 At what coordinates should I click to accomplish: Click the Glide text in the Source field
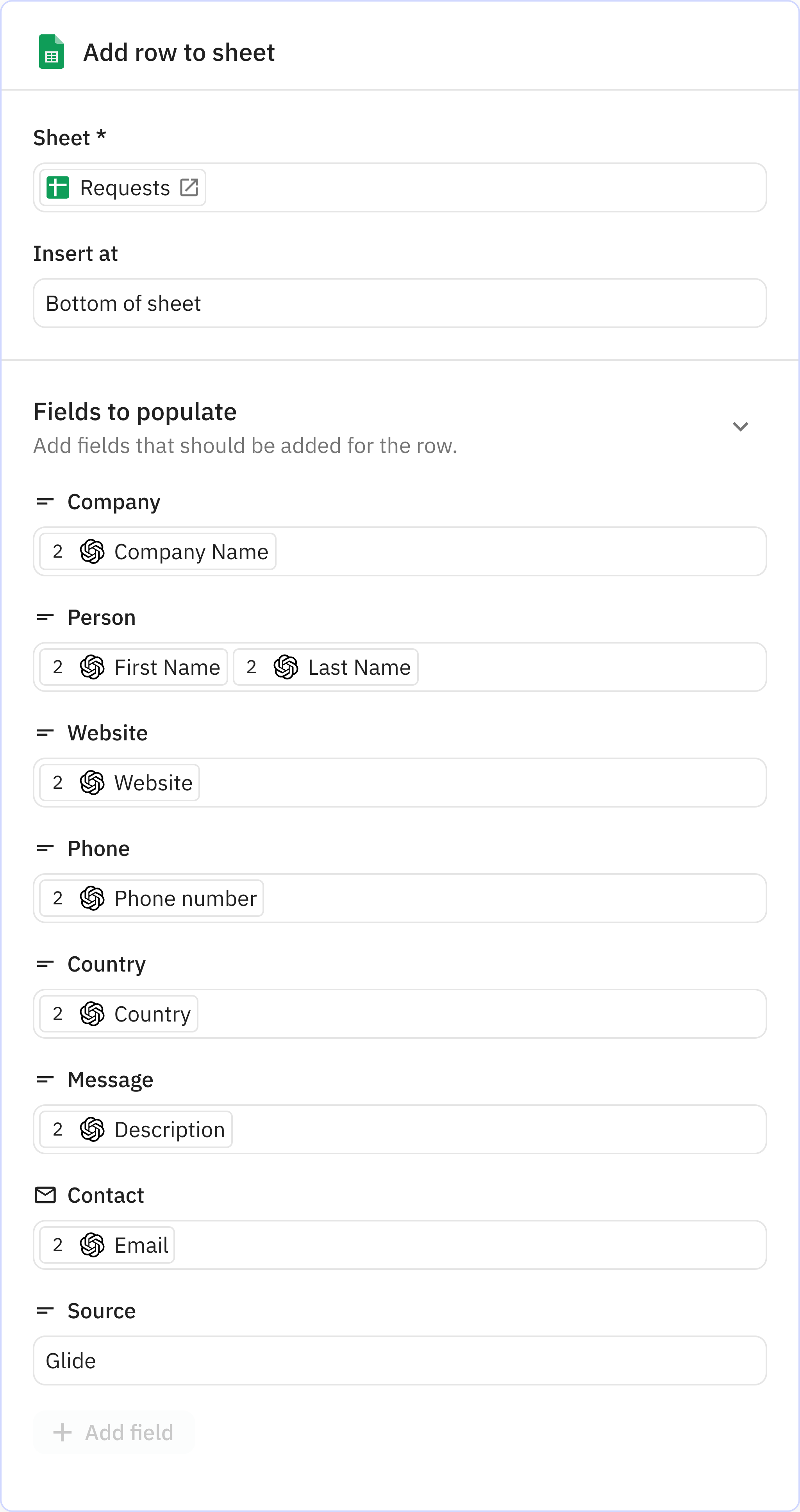coord(71,1360)
